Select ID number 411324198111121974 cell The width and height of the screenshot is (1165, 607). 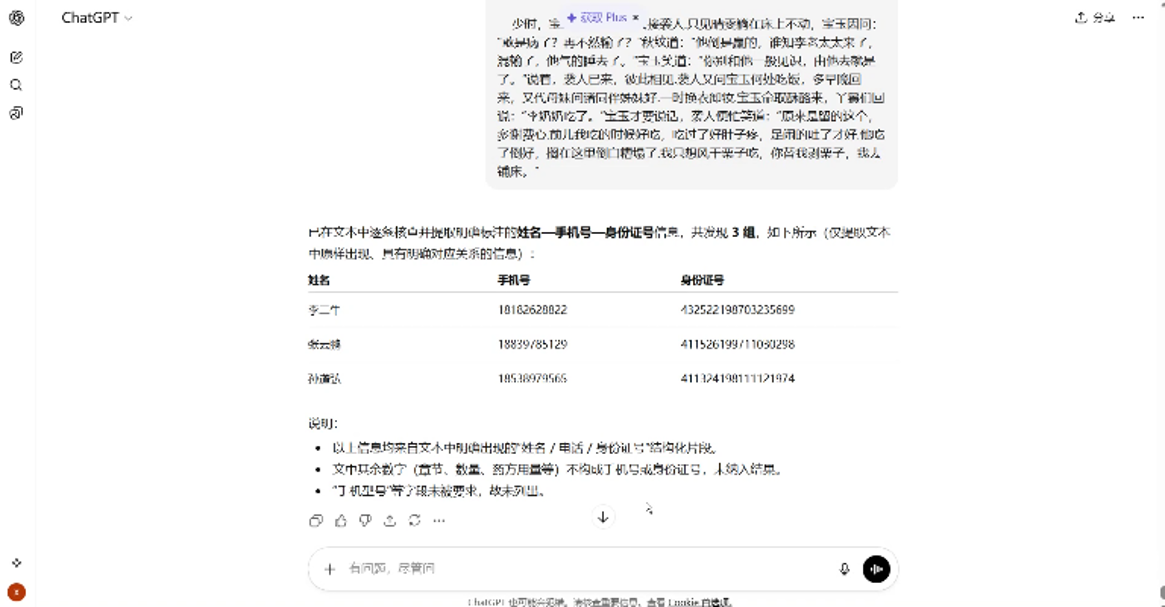[x=737, y=379]
